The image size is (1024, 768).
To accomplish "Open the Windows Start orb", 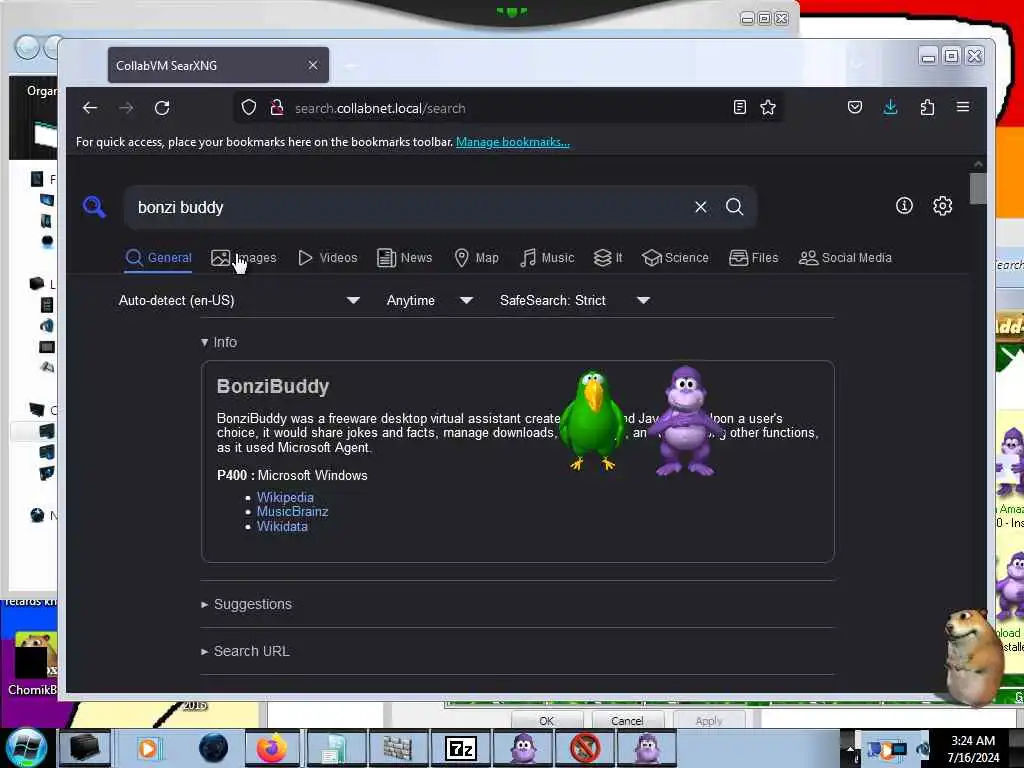I will click(x=26, y=748).
